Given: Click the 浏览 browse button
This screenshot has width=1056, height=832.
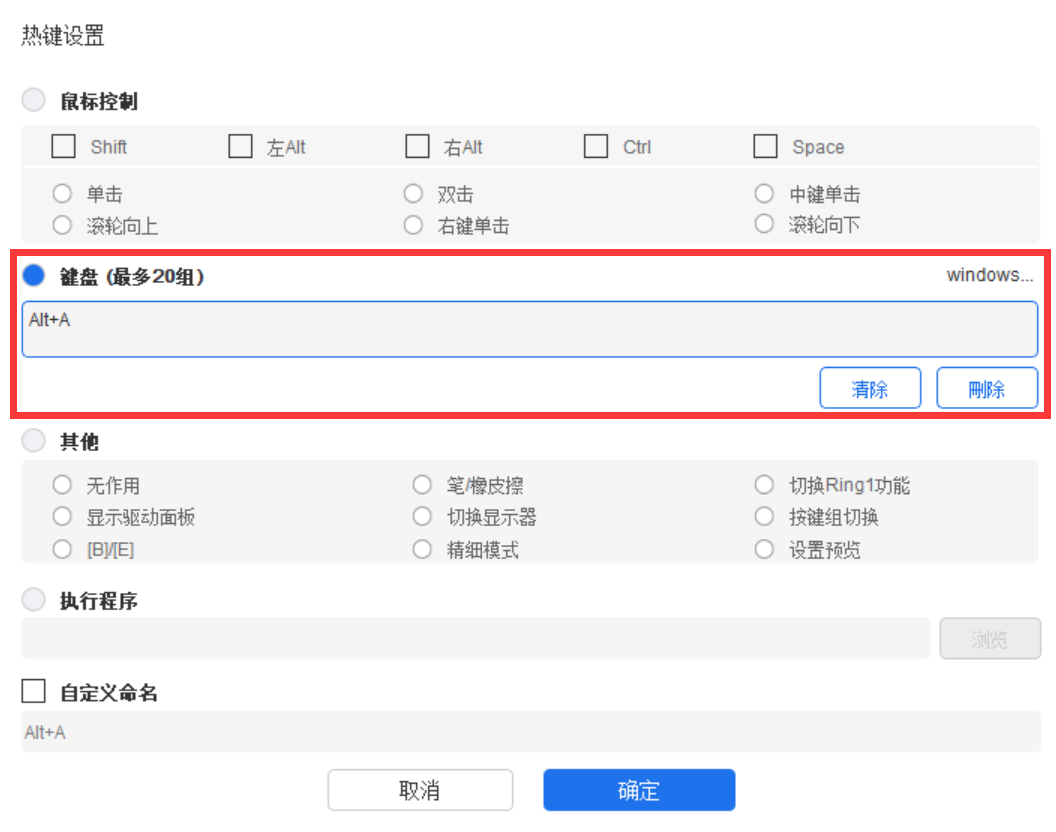Looking at the screenshot, I should [x=990, y=638].
